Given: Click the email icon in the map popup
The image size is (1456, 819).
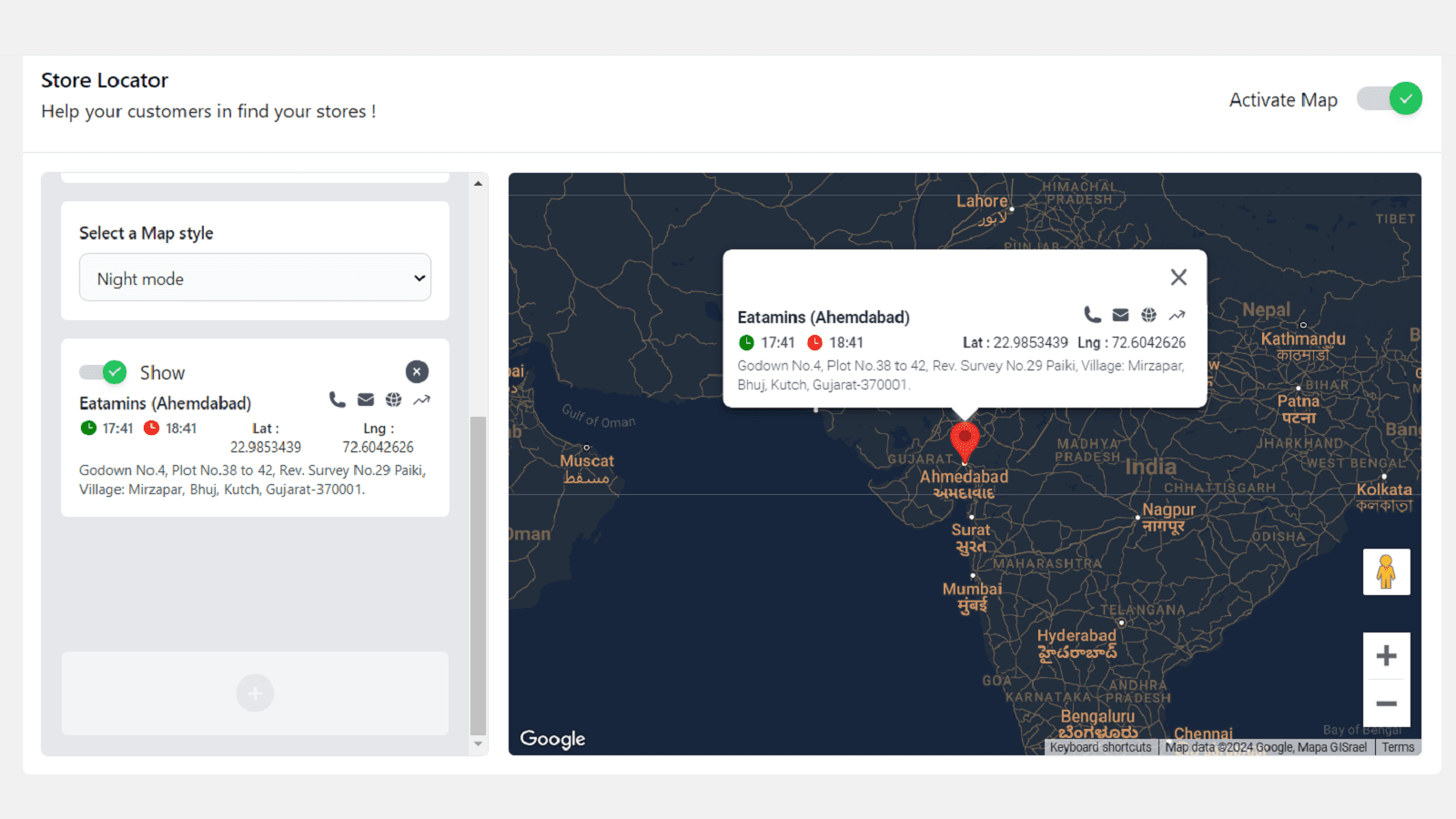Looking at the screenshot, I should [x=1120, y=315].
